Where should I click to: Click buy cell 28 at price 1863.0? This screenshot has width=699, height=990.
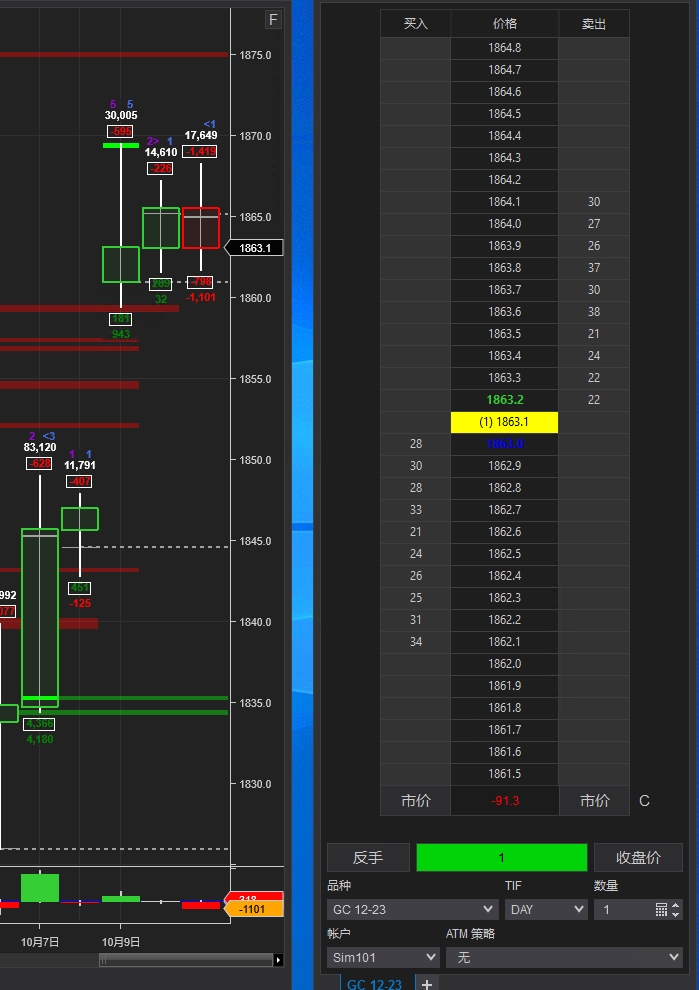click(415, 444)
